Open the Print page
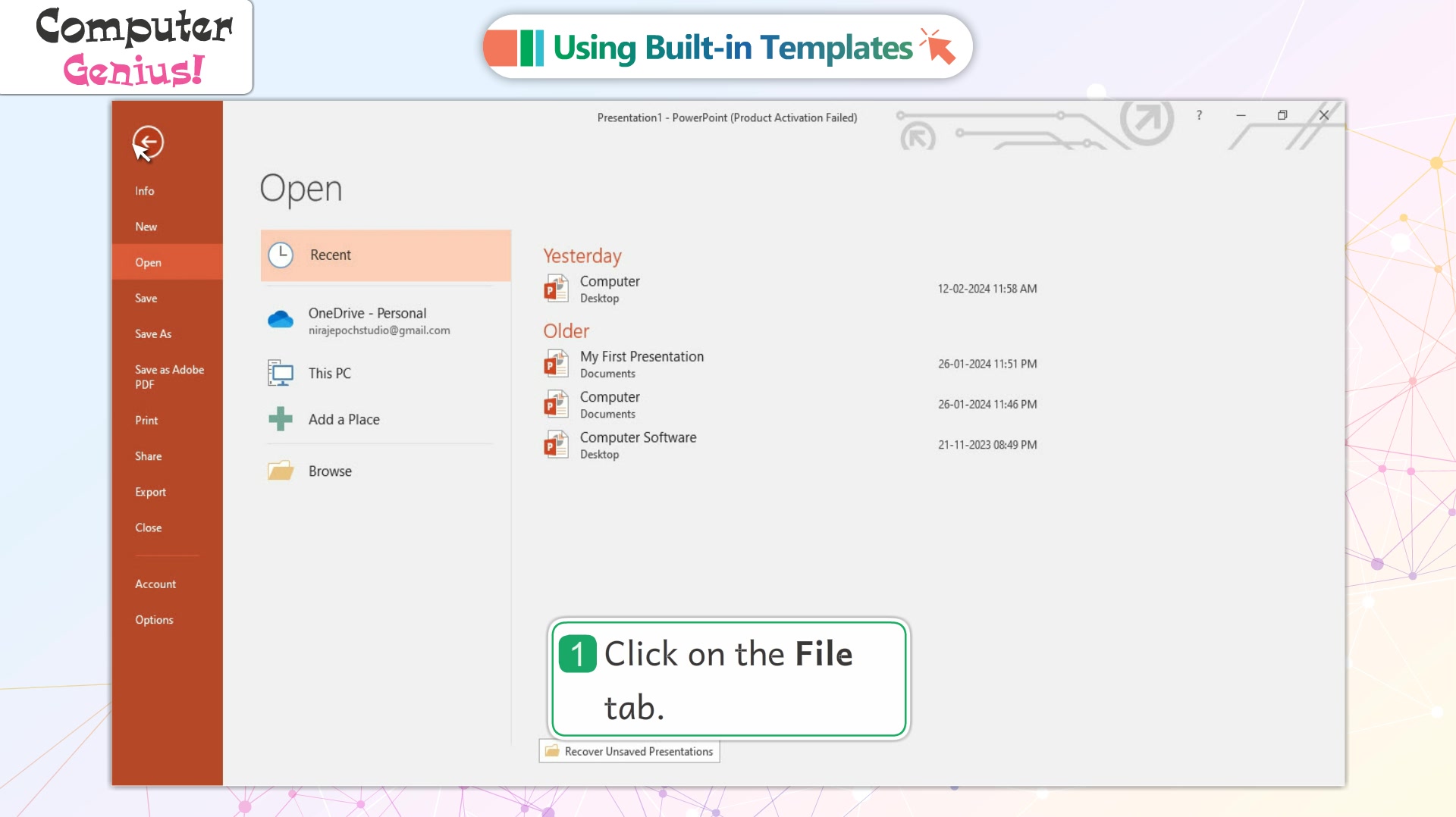 click(146, 420)
